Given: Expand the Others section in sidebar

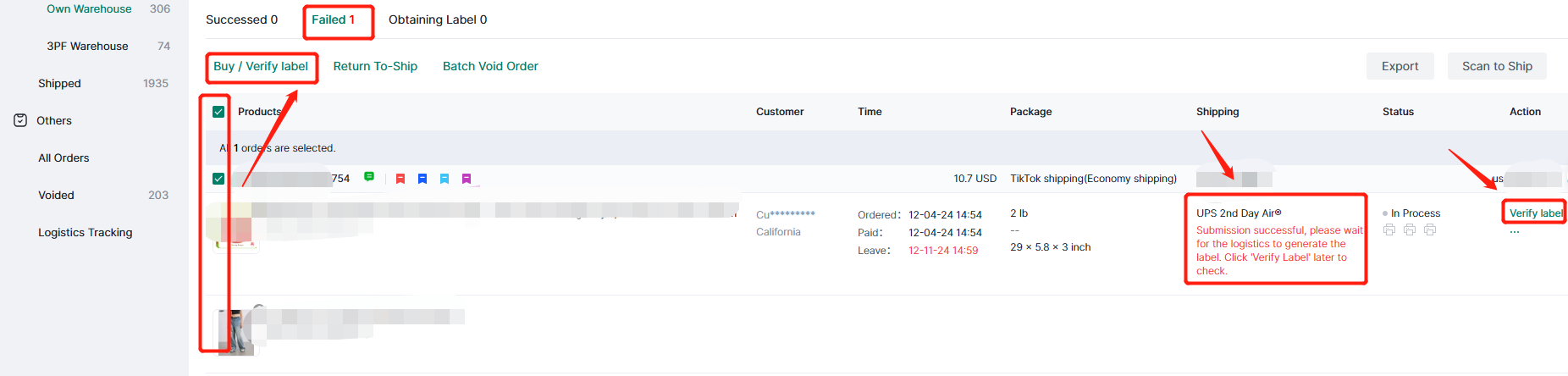Looking at the screenshot, I should [x=54, y=120].
